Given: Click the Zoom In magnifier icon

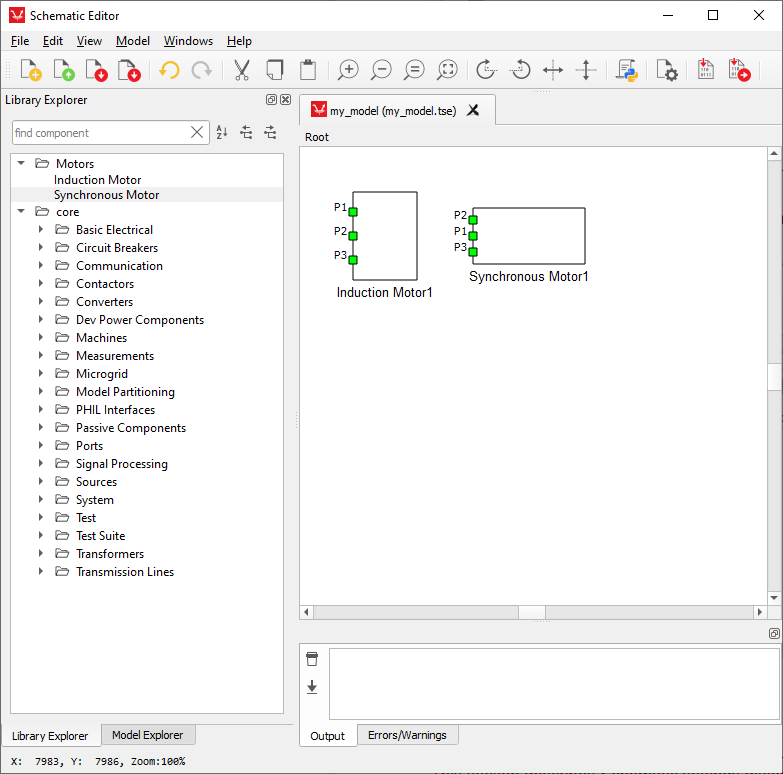Looking at the screenshot, I should [x=348, y=70].
